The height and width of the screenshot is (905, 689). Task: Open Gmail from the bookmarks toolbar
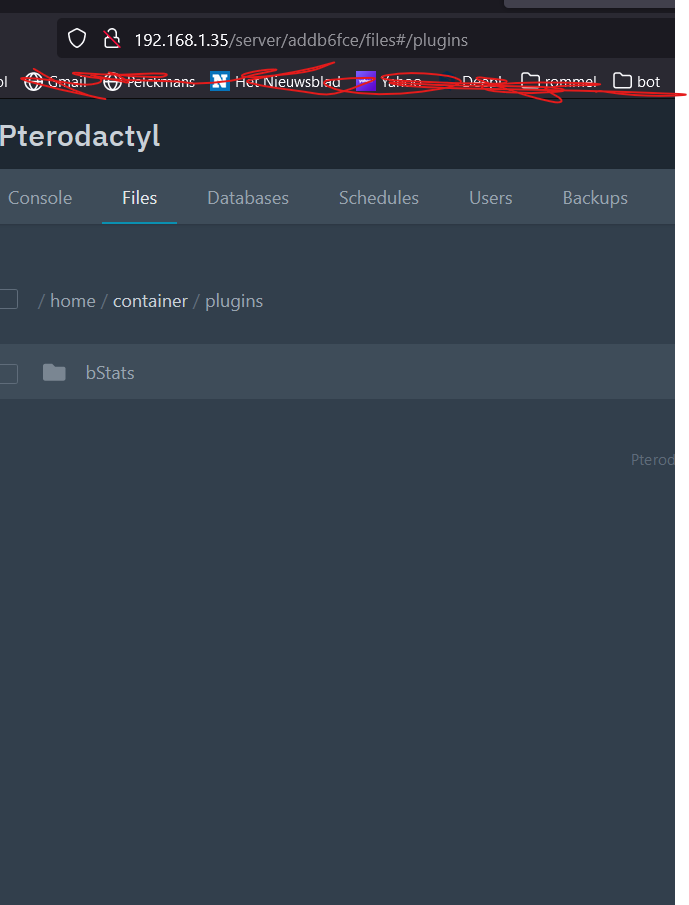tap(55, 81)
